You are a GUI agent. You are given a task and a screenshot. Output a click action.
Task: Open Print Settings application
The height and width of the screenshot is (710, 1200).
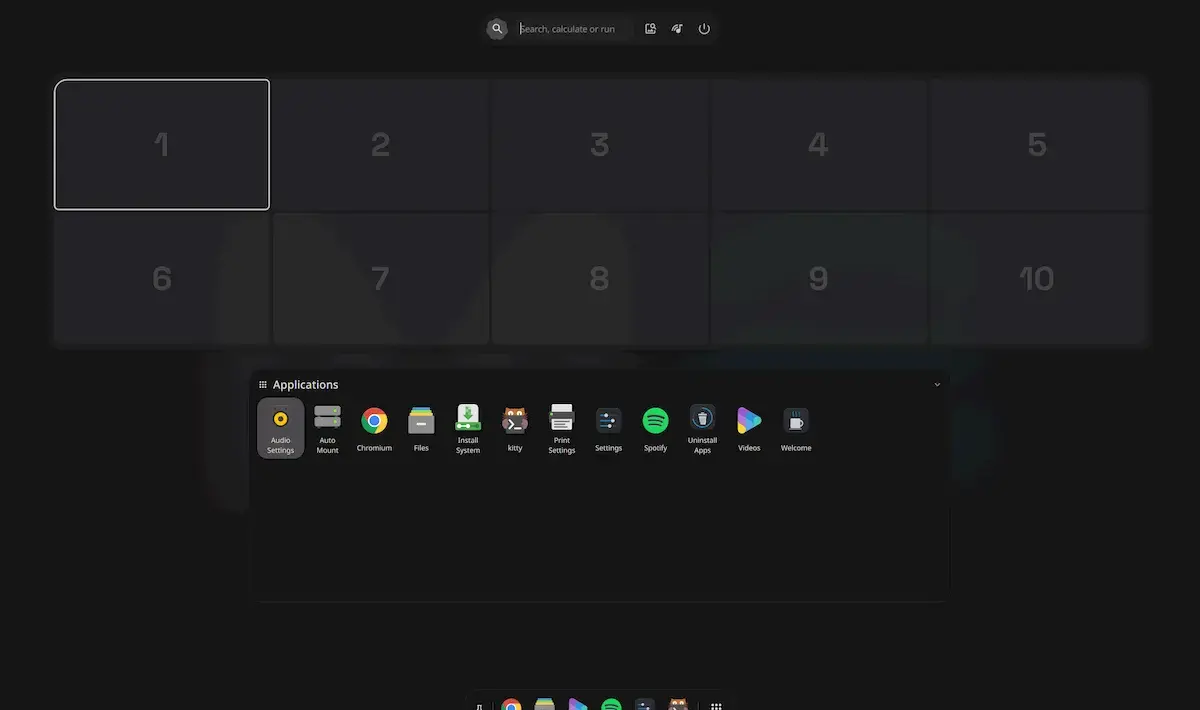click(562, 428)
